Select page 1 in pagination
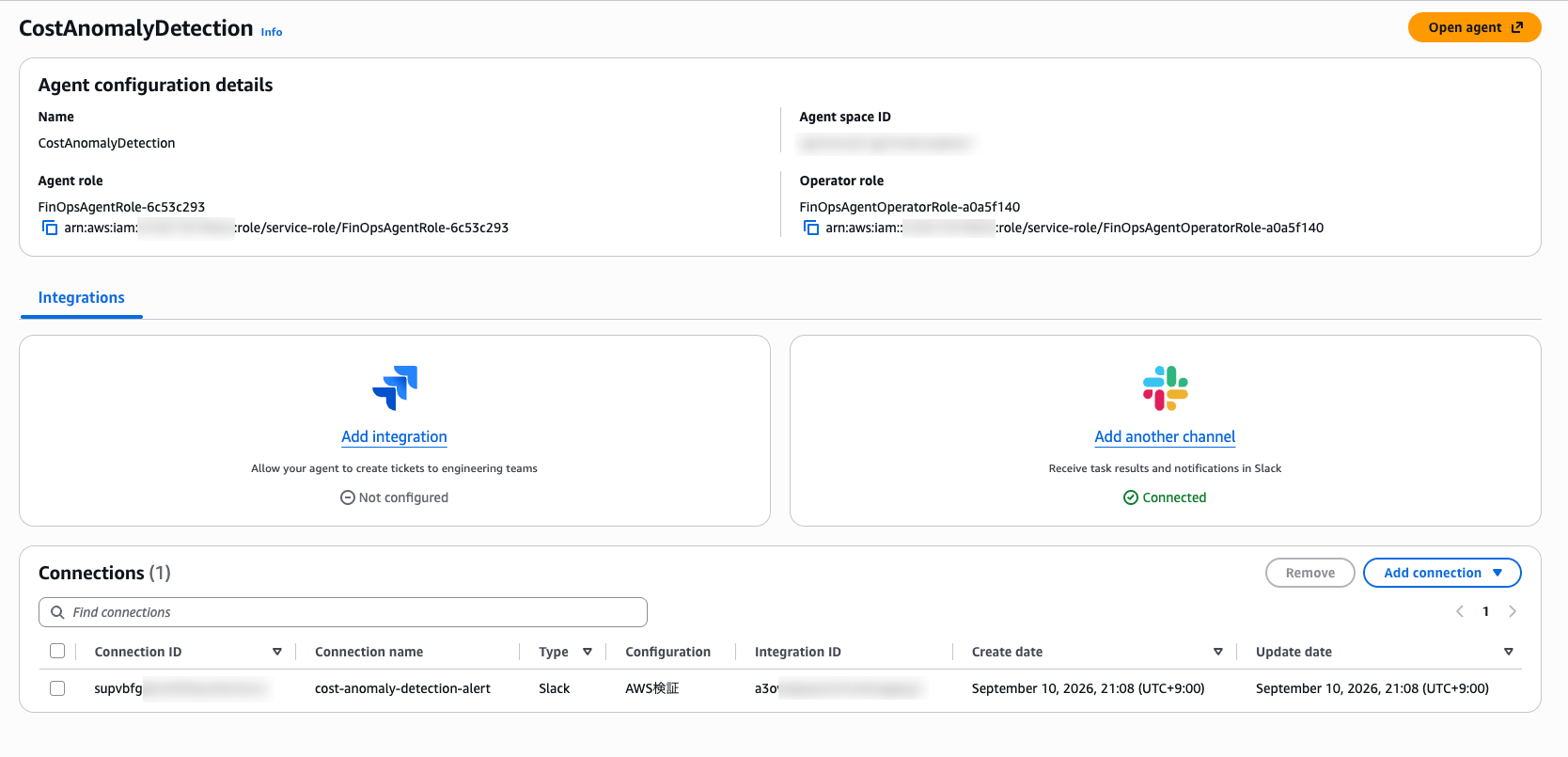The width and height of the screenshot is (1568, 757). tap(1486, 611)
